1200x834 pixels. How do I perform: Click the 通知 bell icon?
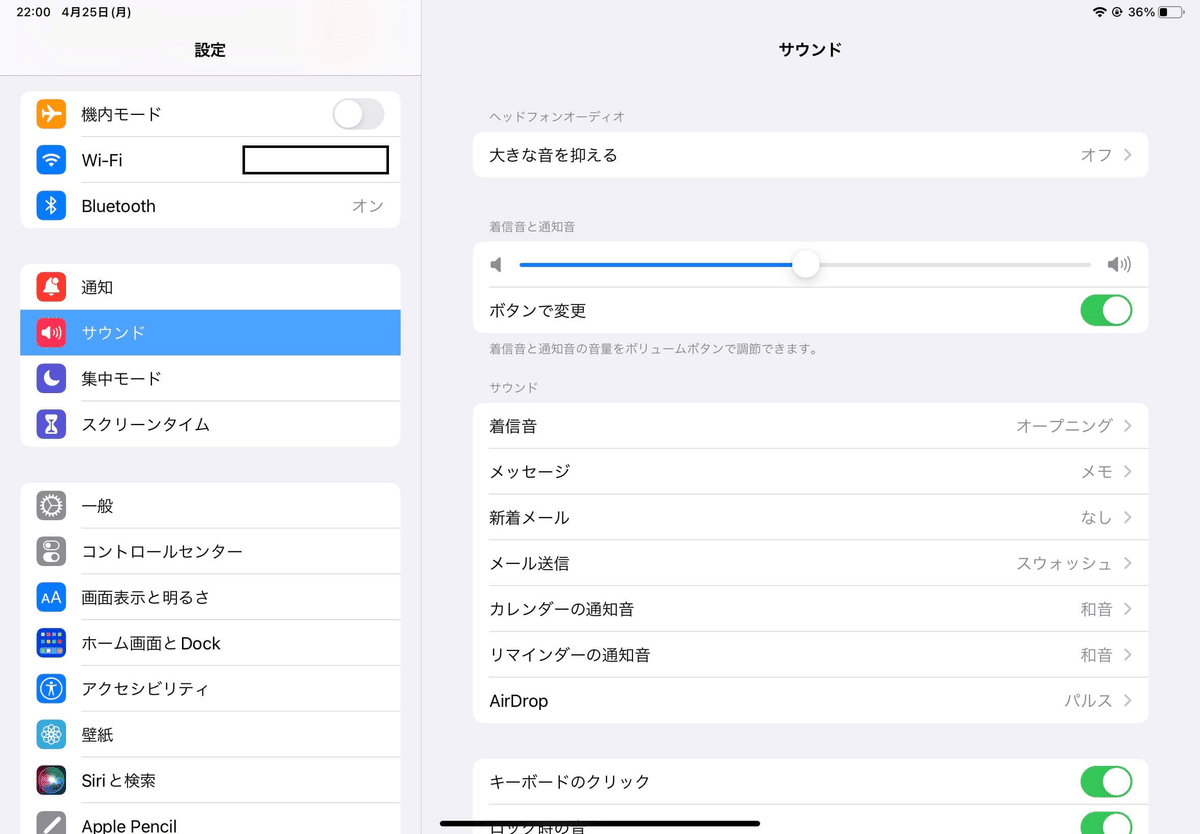51,287
